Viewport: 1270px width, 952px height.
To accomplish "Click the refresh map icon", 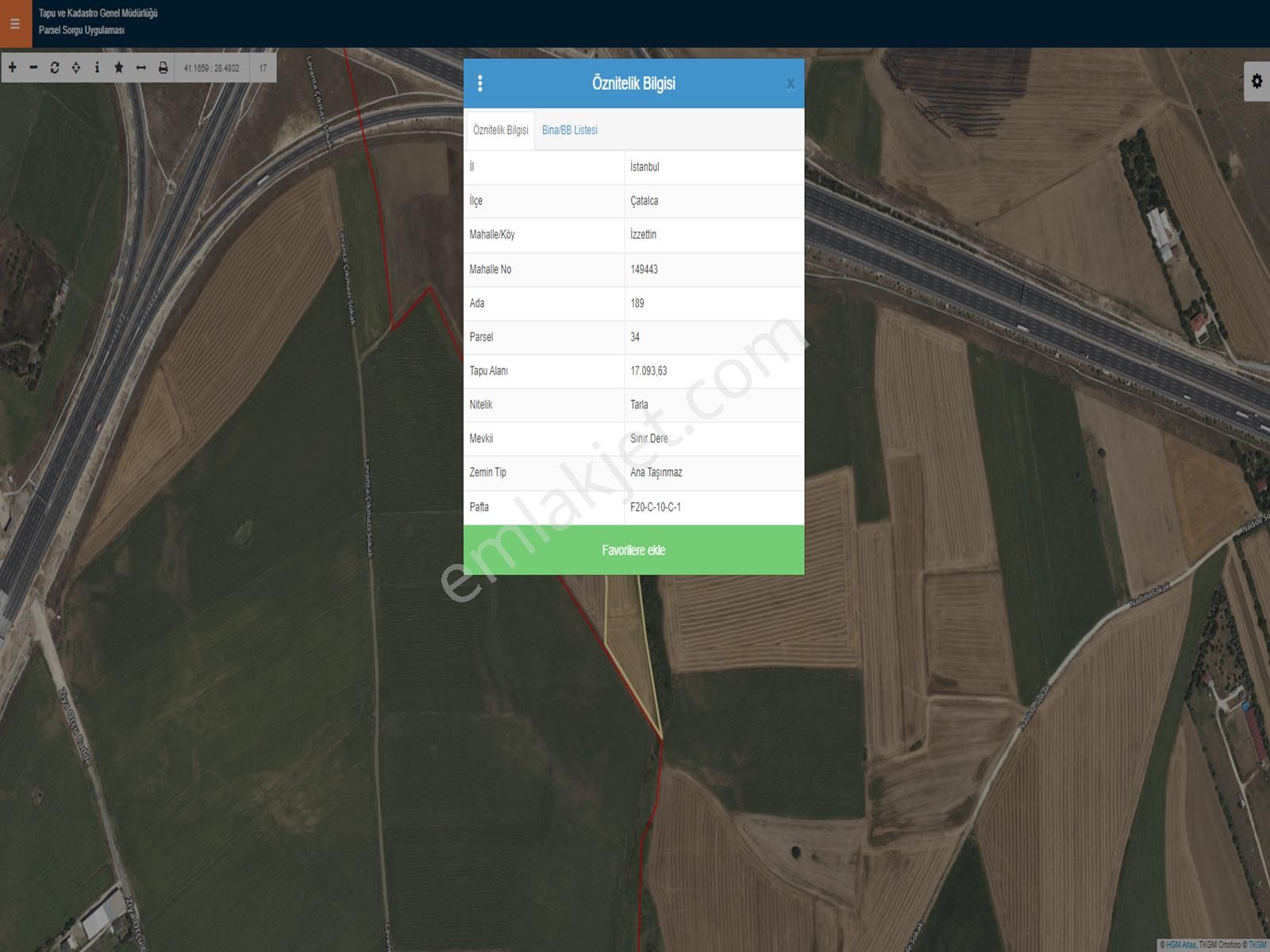I will pos(55,67).
